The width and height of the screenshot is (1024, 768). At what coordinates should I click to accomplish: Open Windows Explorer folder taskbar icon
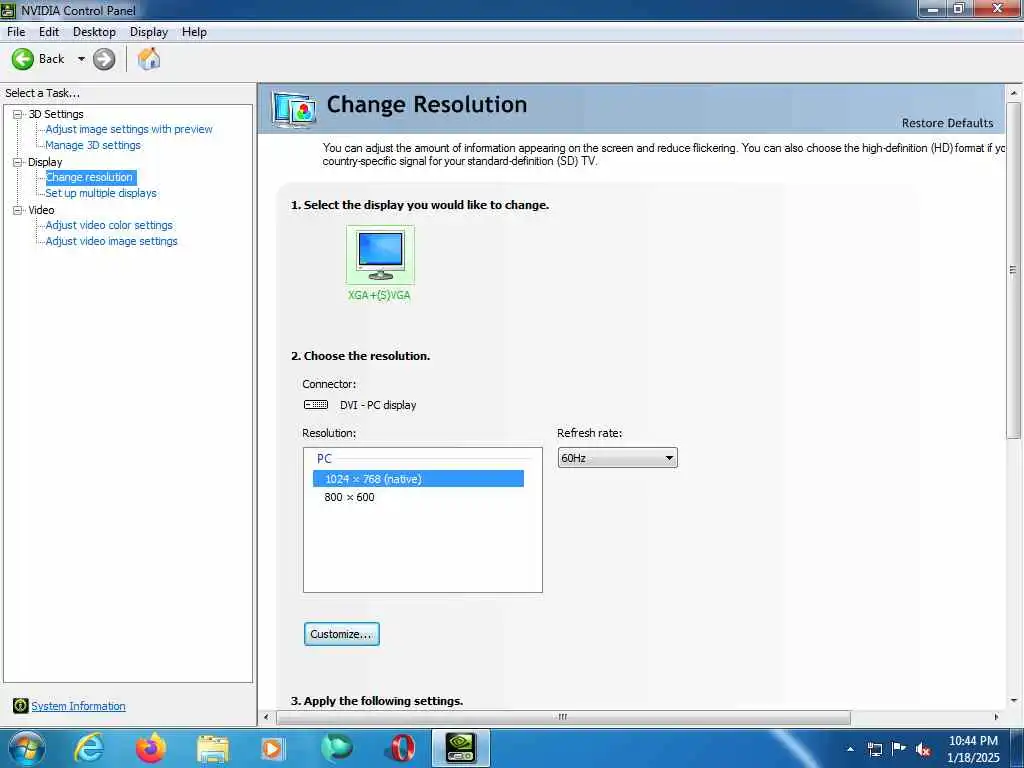coord(213,748)
